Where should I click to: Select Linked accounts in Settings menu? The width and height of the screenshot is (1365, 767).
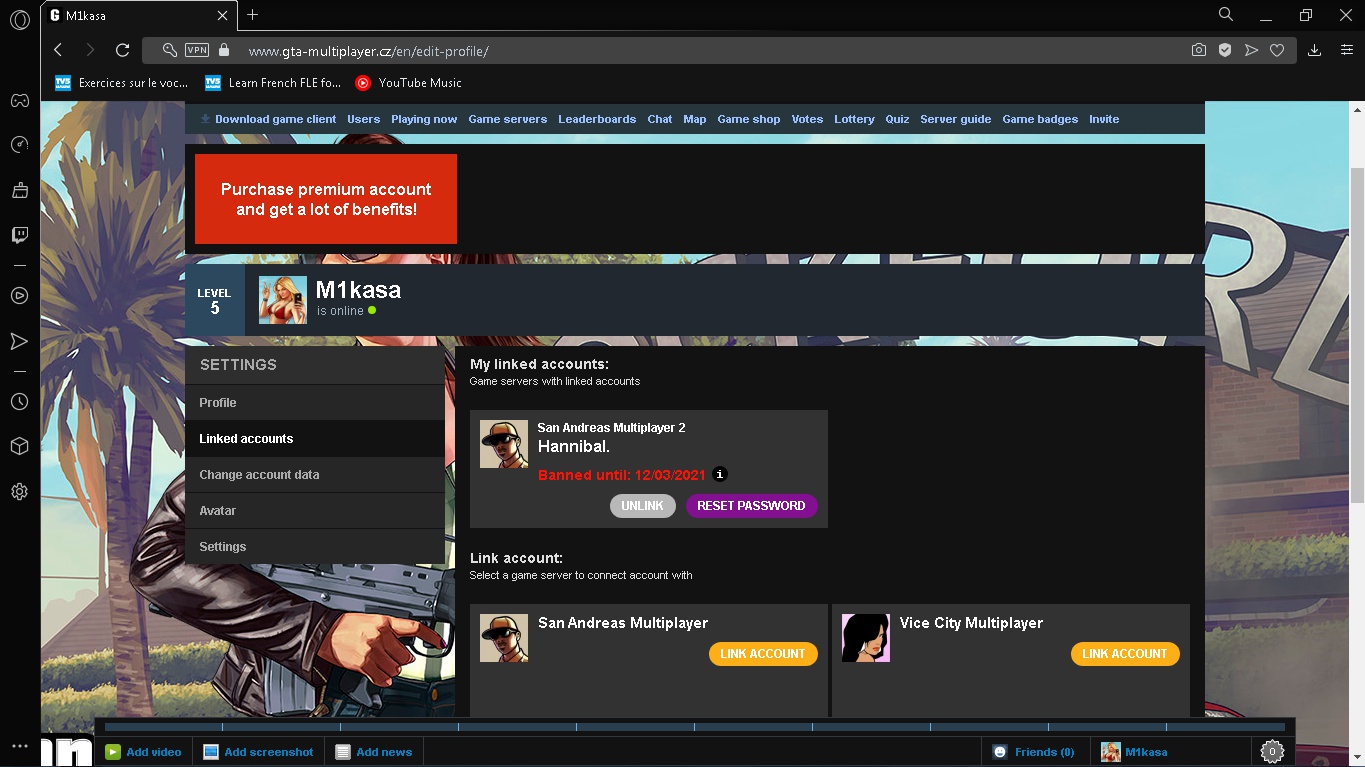point(315,439)
